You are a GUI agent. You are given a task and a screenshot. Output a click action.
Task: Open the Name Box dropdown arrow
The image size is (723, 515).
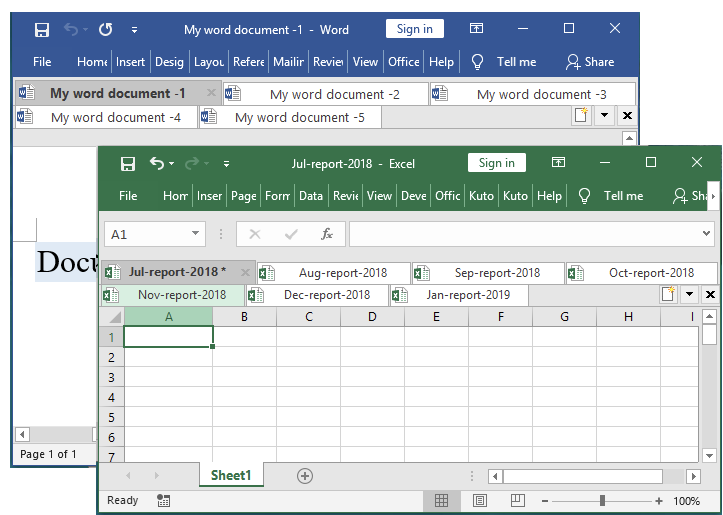click(195, 233)
